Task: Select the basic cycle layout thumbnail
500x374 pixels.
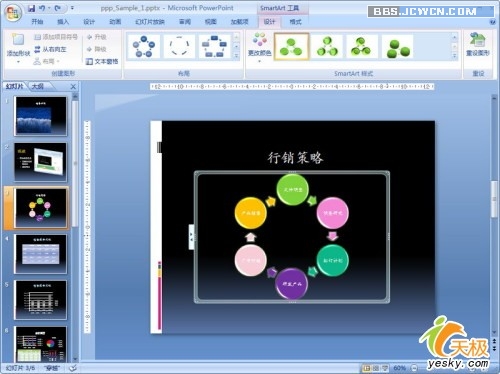Action: (144, 47)
